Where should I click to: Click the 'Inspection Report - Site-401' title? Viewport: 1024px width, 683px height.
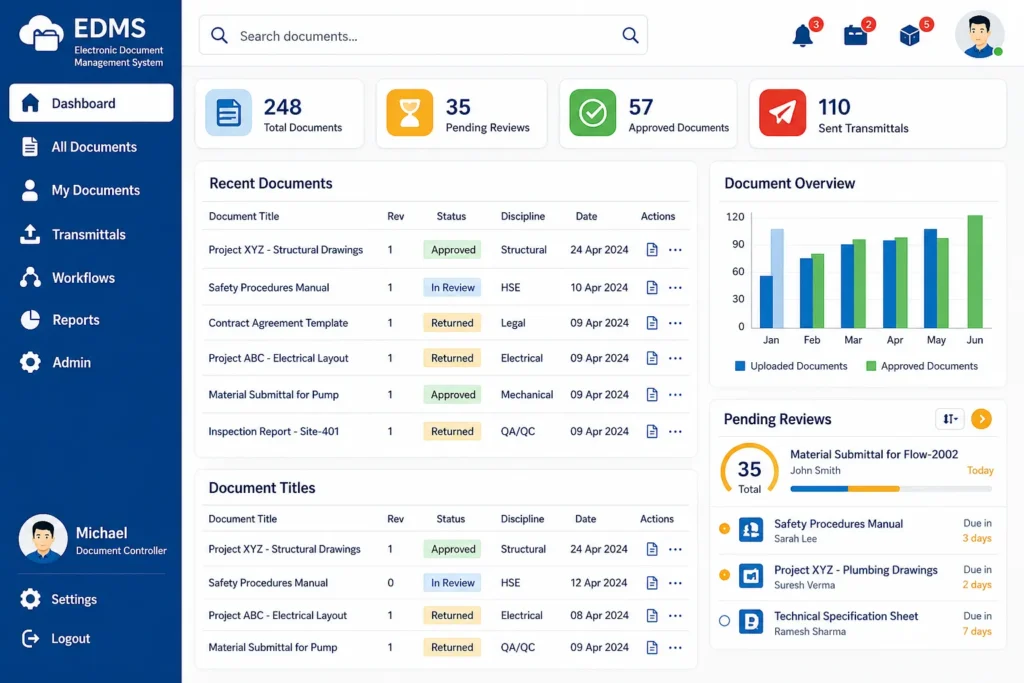coord(274,431)
